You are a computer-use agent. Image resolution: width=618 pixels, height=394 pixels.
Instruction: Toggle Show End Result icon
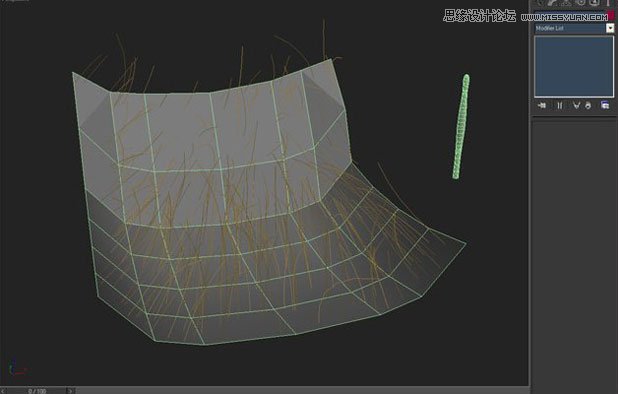pyautogui.click(x=560, y=105)
